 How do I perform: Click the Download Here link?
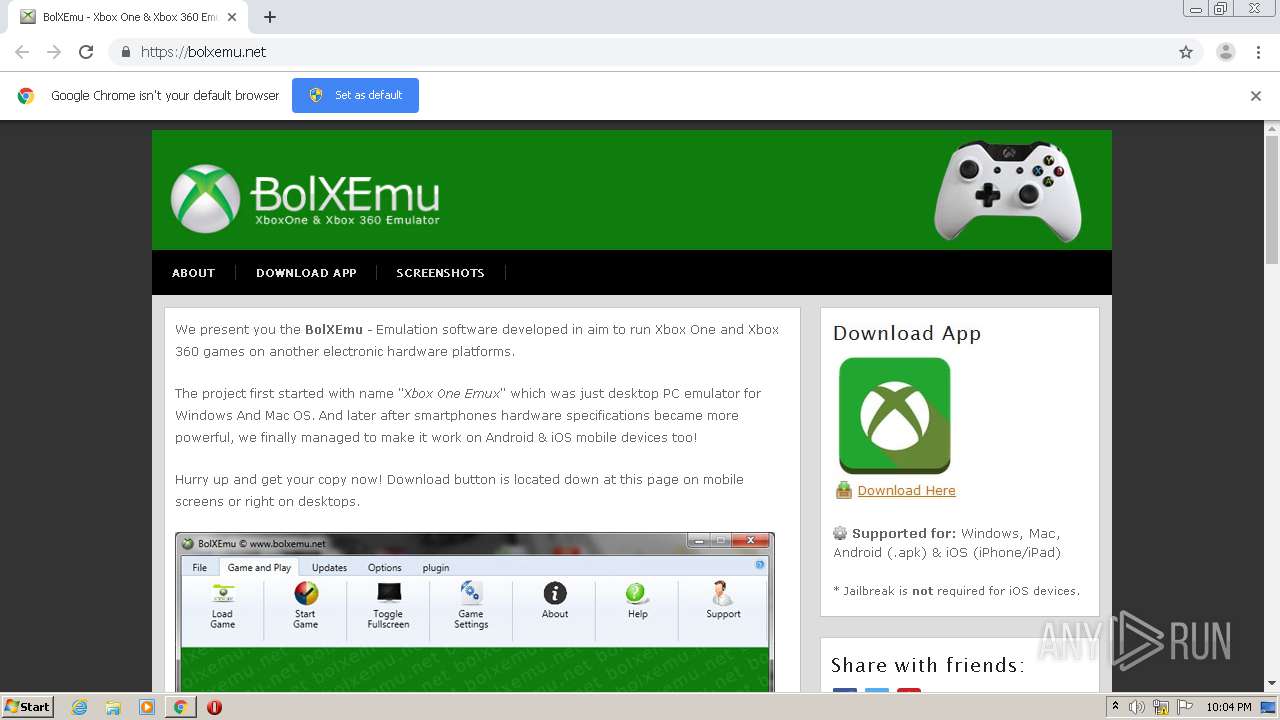[906, 490]
